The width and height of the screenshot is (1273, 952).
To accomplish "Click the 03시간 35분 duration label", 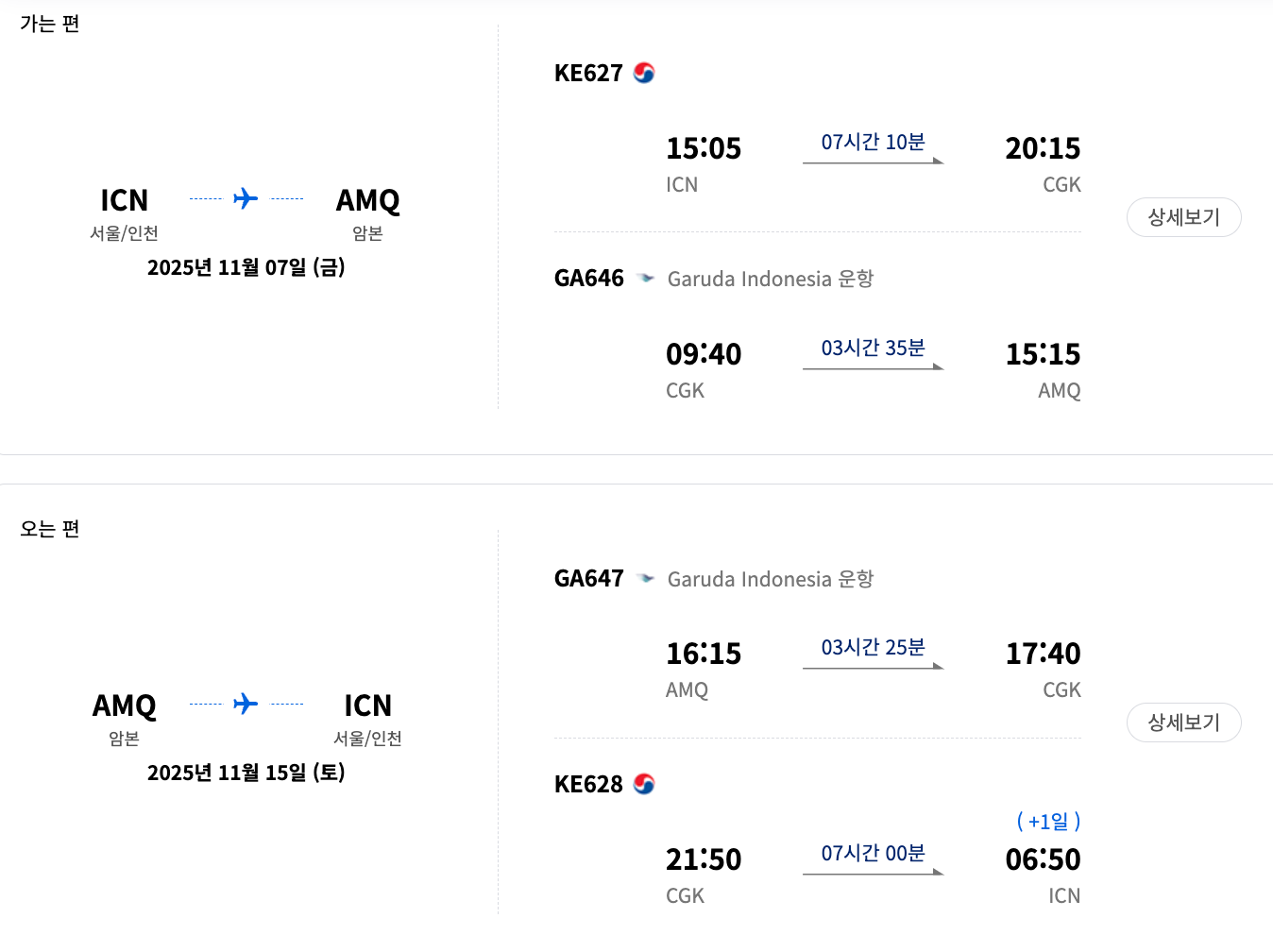I will [873, 348].
